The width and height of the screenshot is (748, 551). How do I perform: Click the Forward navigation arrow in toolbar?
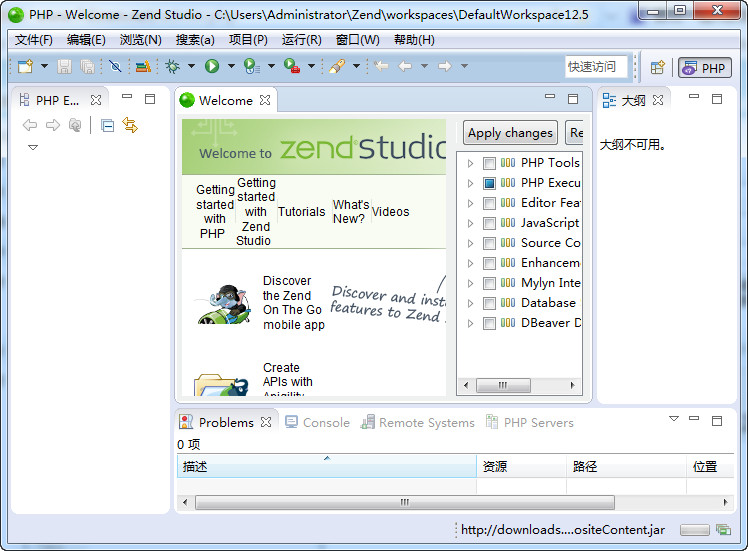(445, 66)
